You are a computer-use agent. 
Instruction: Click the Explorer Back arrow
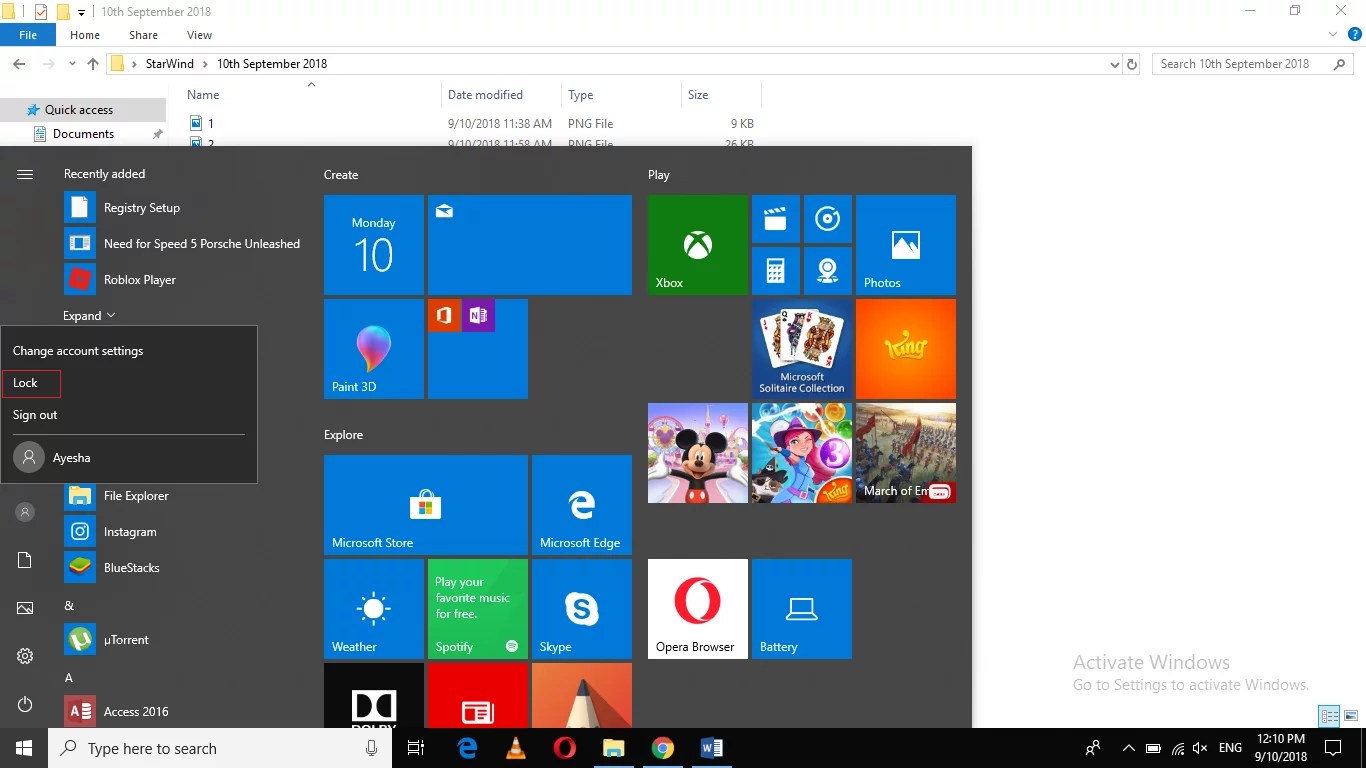pos(19,64)
